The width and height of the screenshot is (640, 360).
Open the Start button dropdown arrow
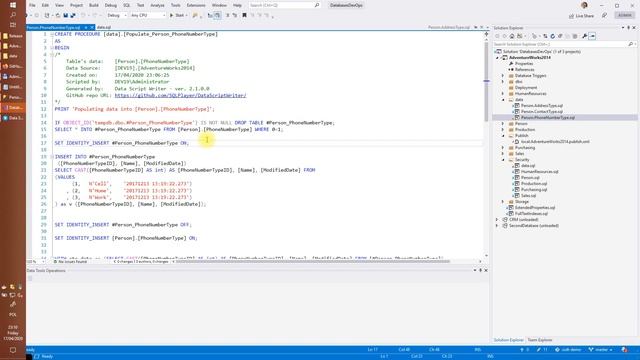click(x=187, y=16)
